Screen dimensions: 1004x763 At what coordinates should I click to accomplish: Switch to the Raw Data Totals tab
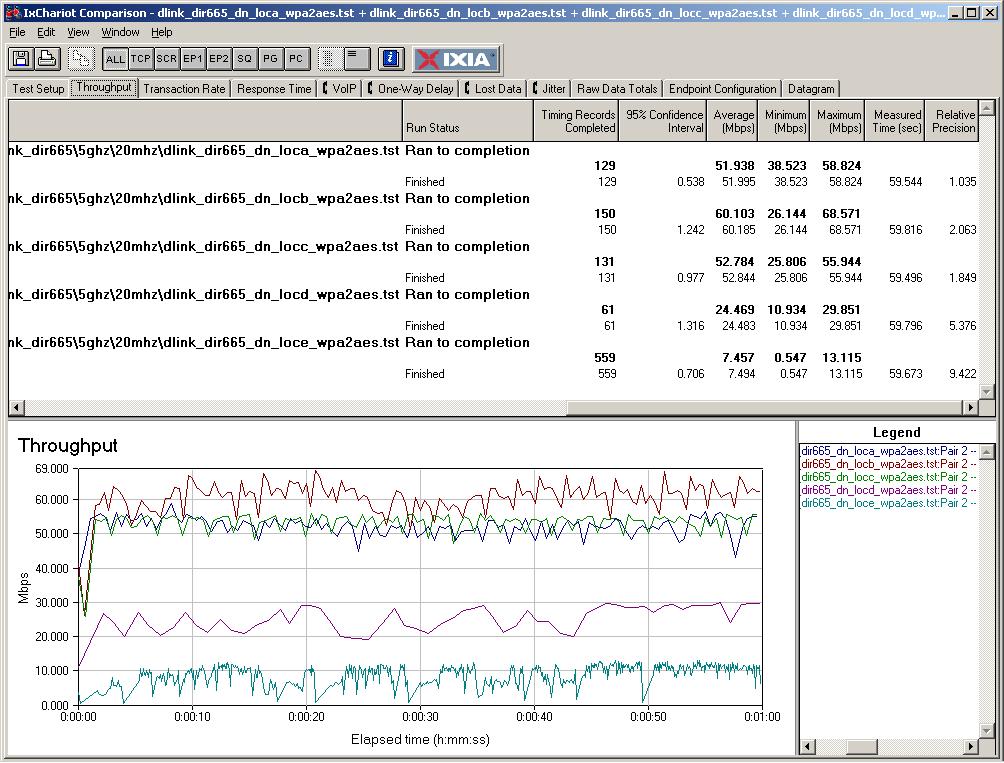(617, 89)
